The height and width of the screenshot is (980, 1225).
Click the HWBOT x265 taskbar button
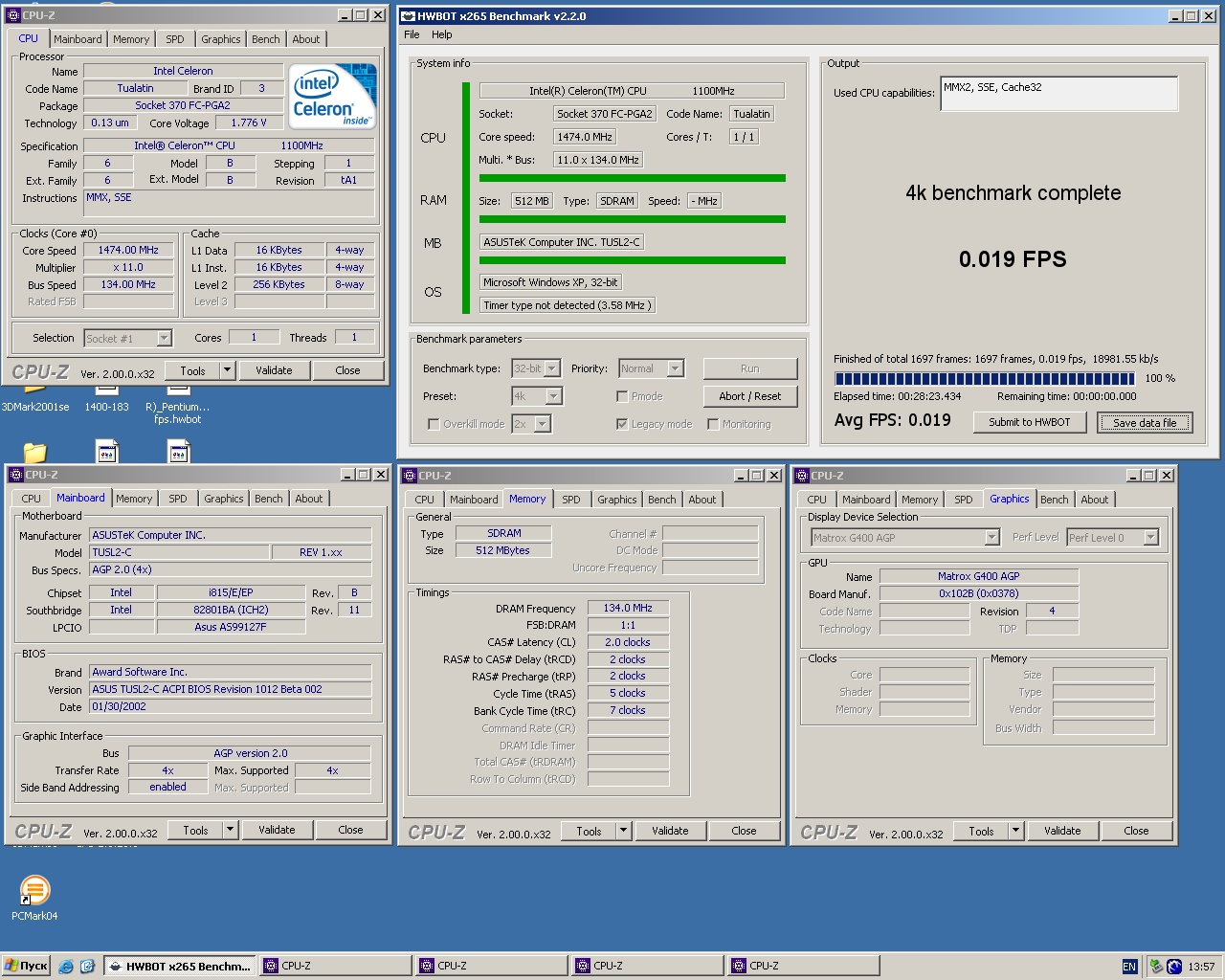[x=179, y=966]
